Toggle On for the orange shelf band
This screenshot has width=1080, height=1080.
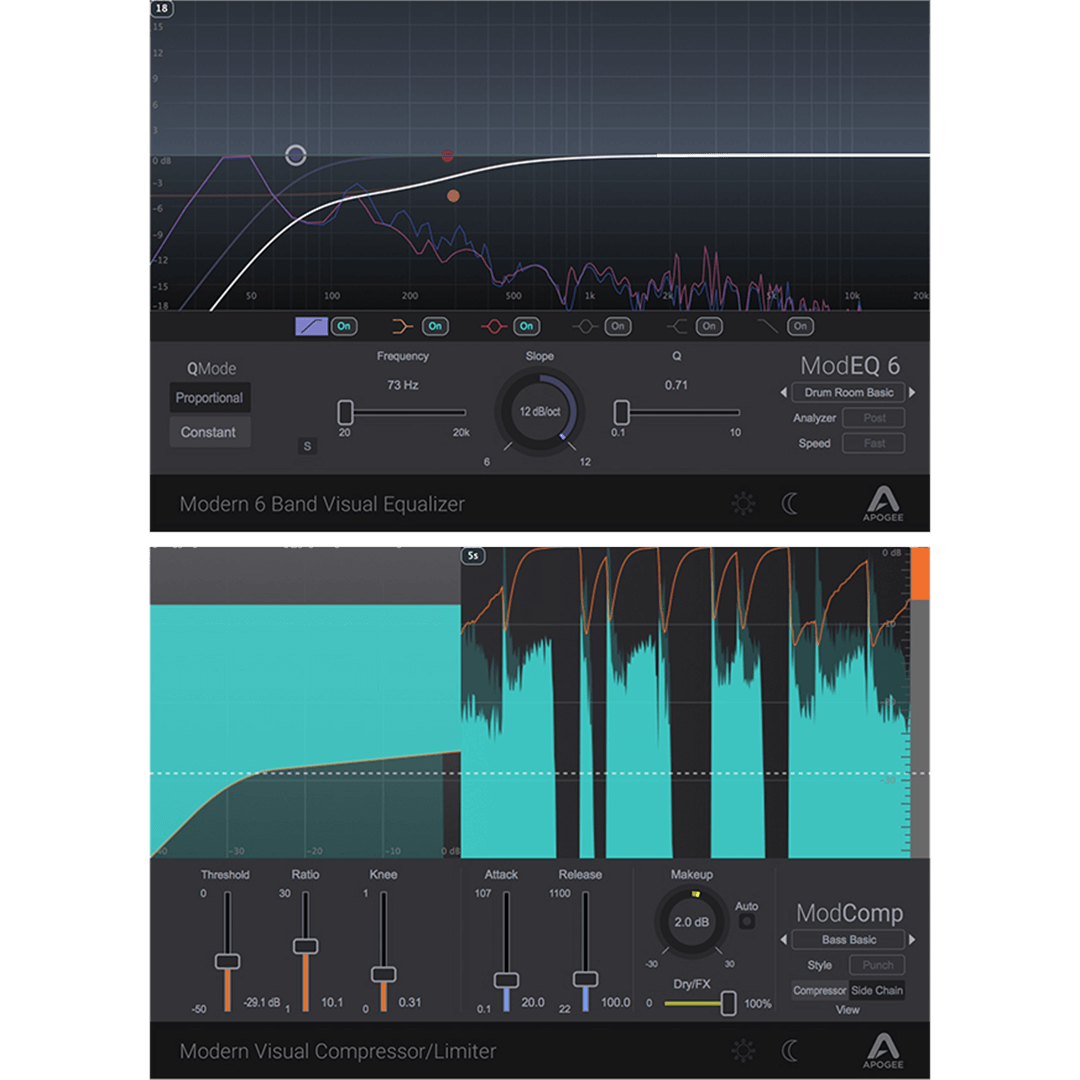pos(435,326)
